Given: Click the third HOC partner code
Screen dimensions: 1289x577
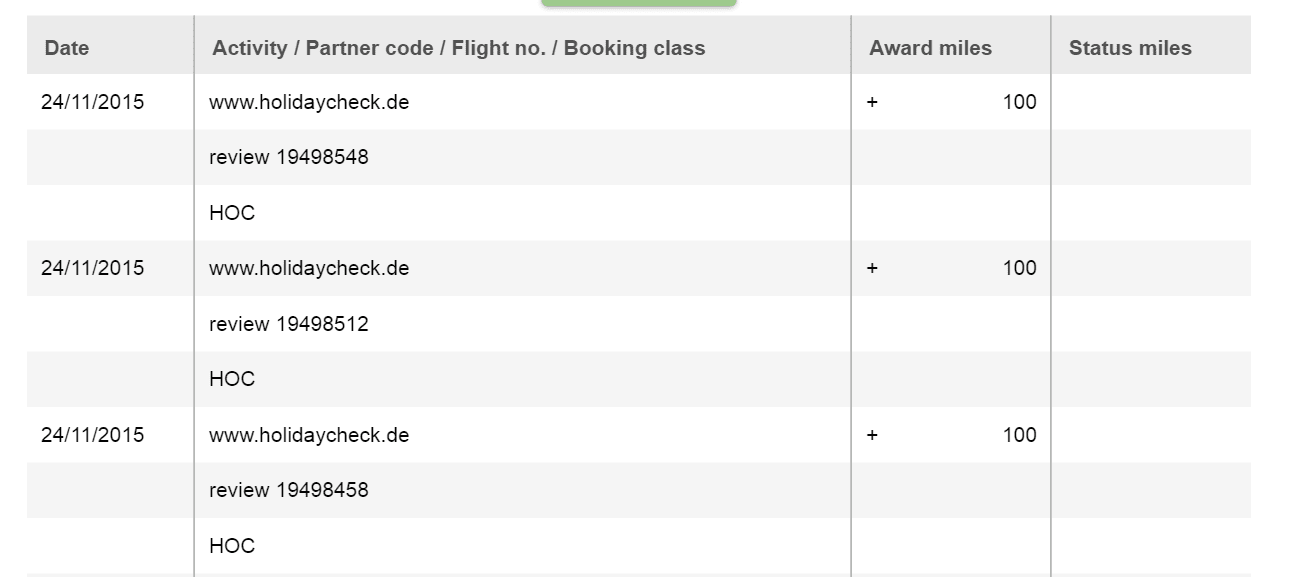Looking at the screenshot, I should pyautogui.click(x=232, y=546).
